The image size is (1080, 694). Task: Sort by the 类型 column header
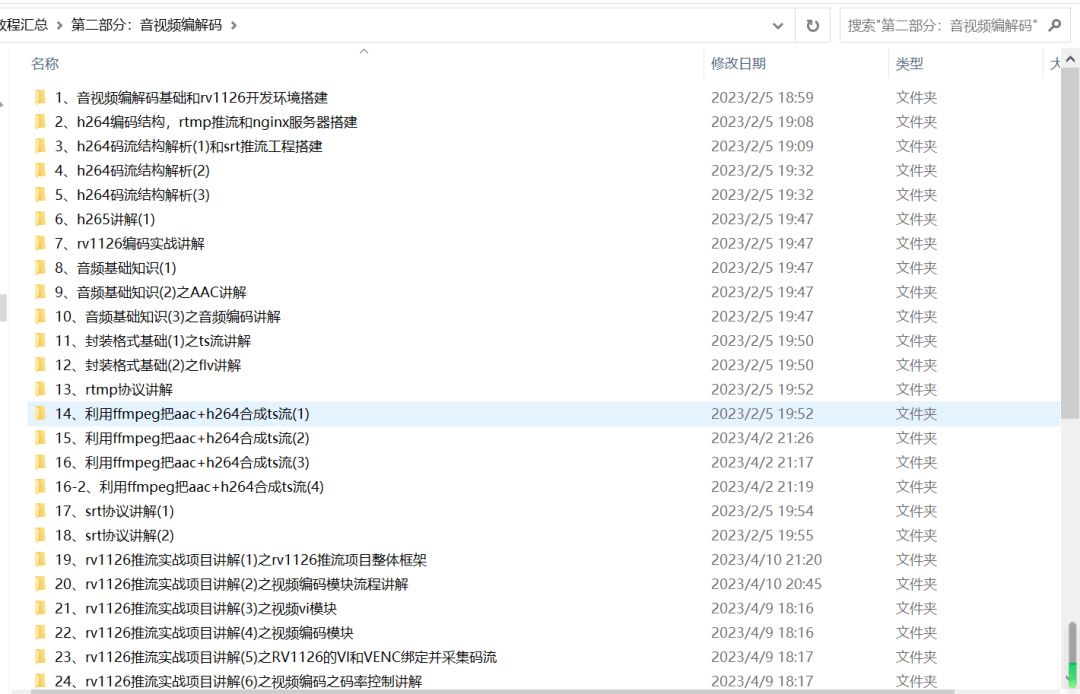tap(909, 63)
